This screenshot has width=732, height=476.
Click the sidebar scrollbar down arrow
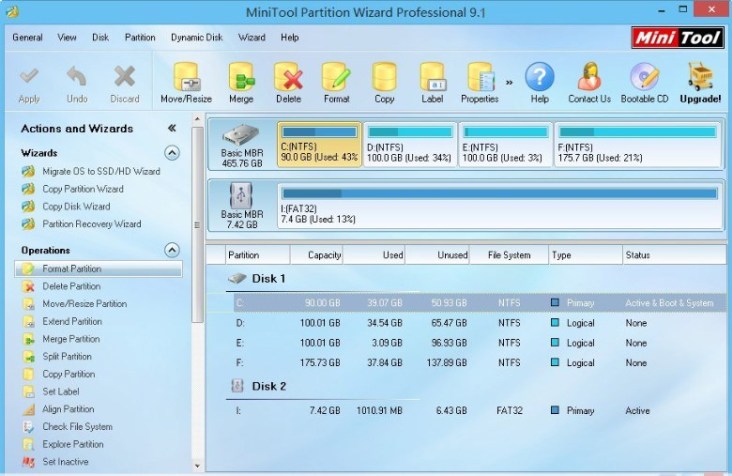(x=197, y=466)
